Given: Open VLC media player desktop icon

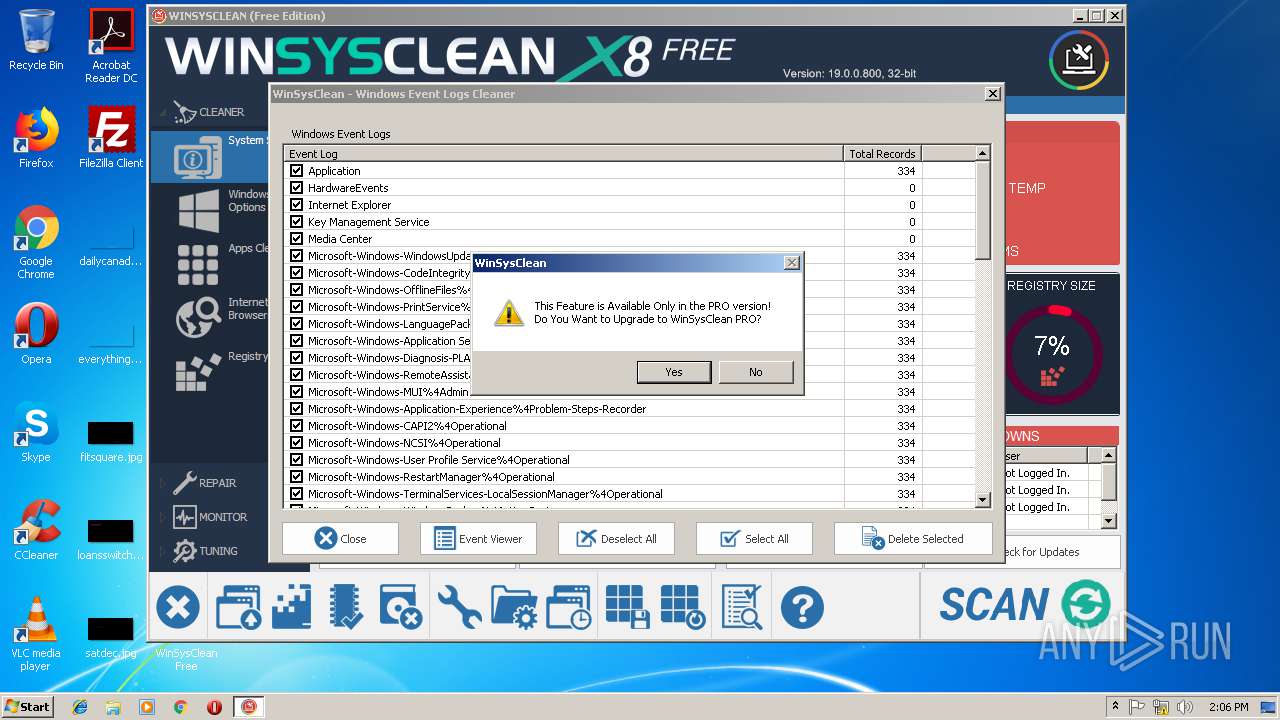Looking at the screenshot, I should coord(36,635).
